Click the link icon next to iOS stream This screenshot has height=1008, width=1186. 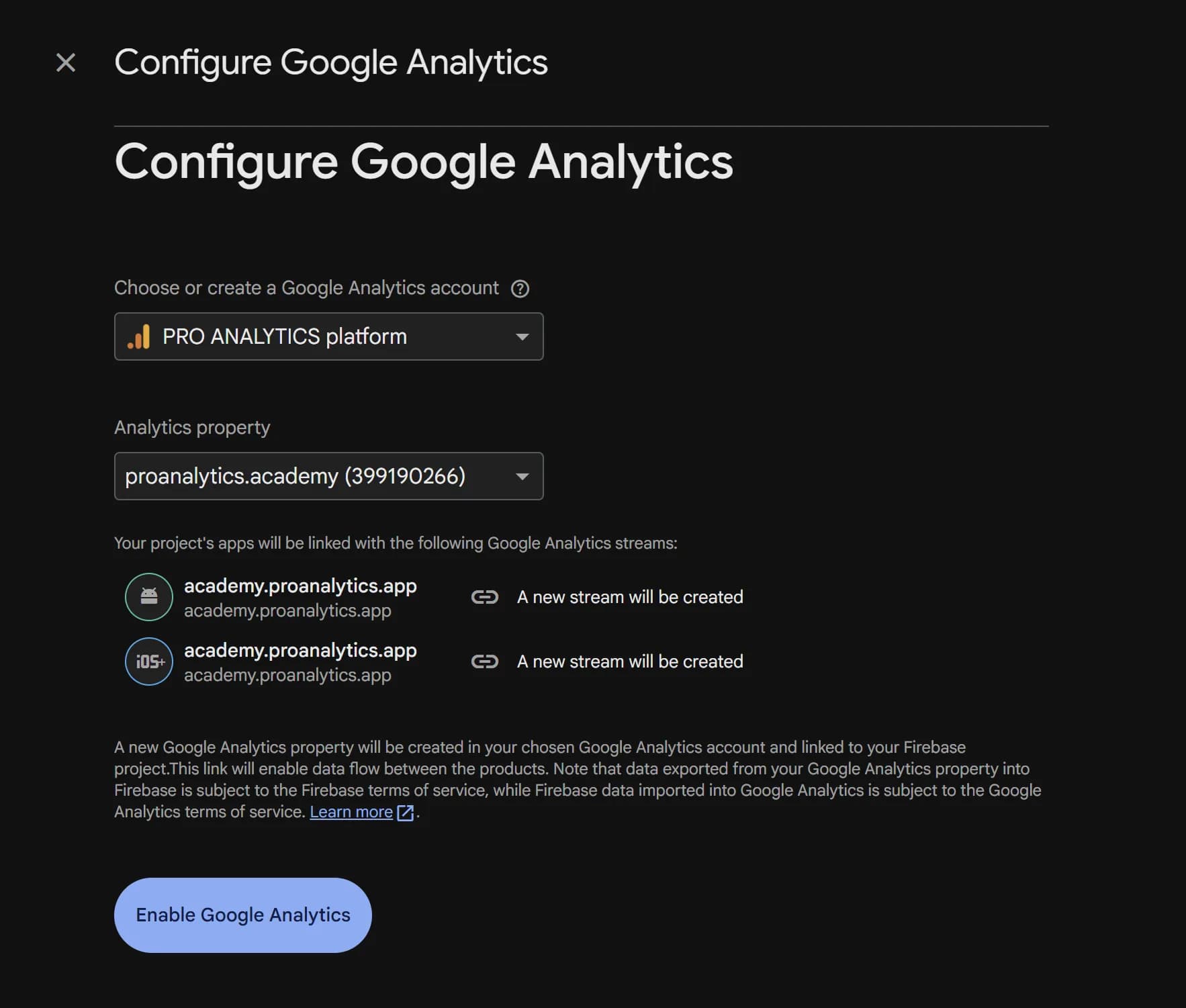pos(485,661)
